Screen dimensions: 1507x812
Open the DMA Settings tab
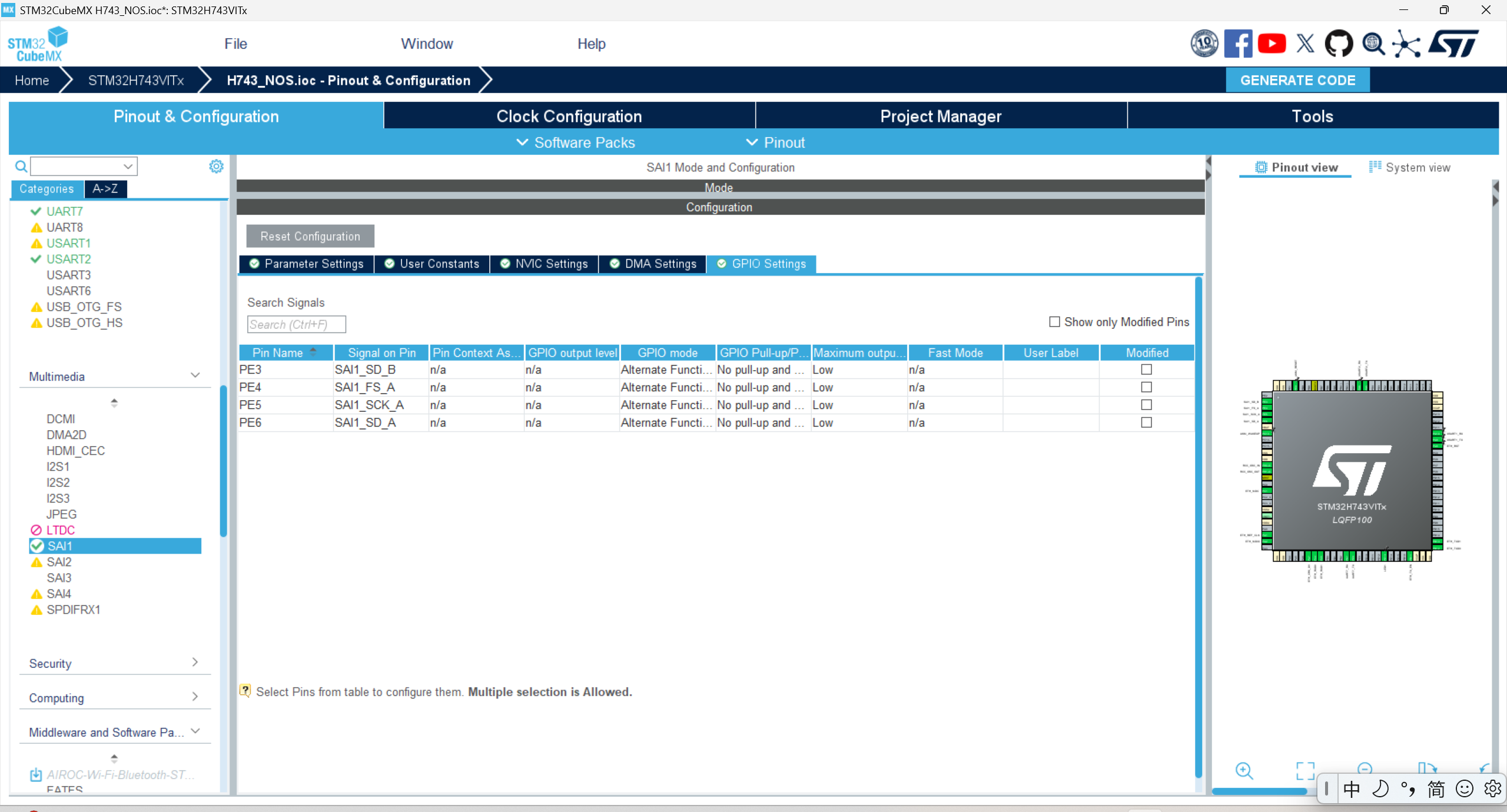click(653, 264)
